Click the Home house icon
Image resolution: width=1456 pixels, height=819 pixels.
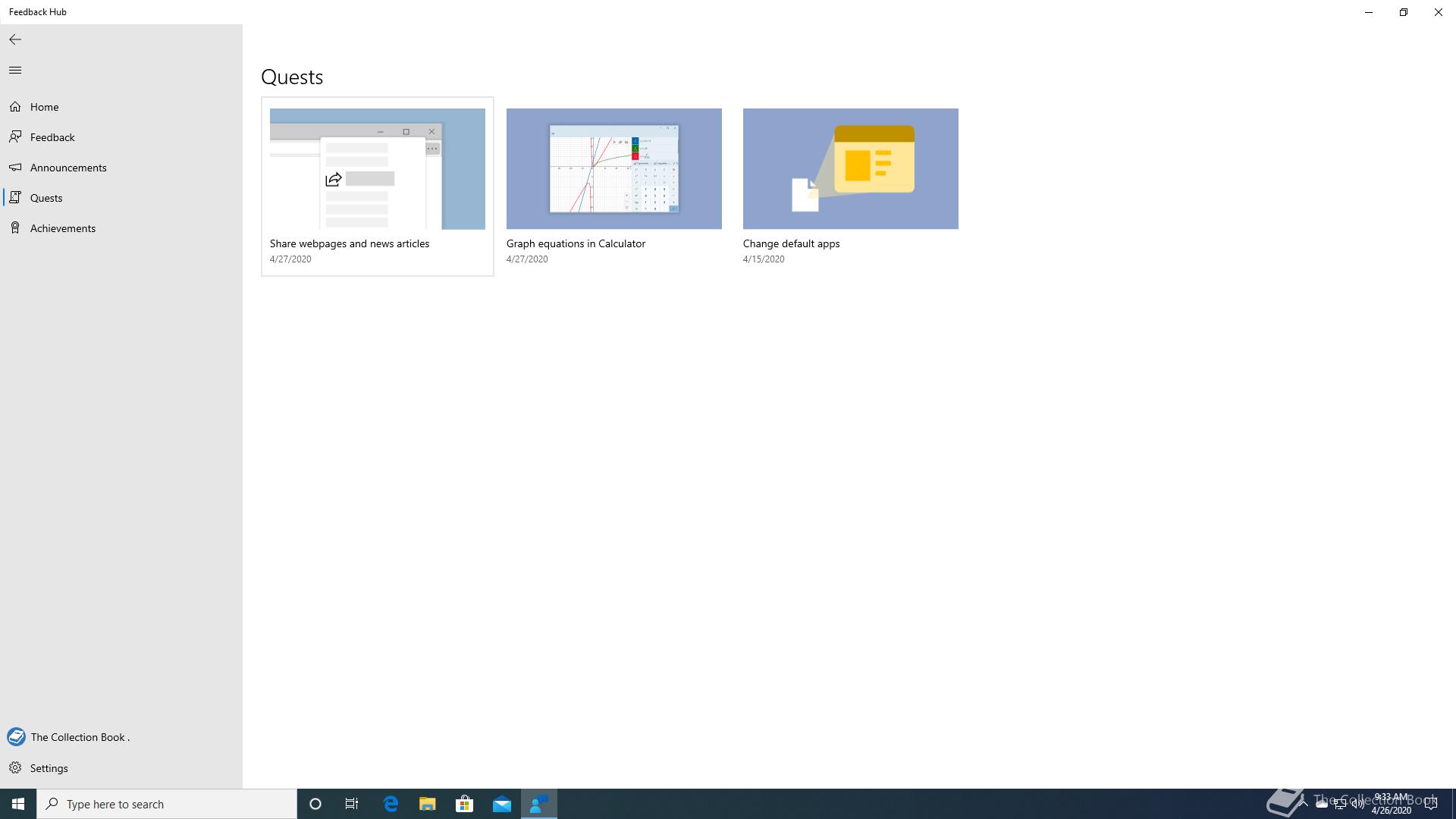tap(15, 107)
